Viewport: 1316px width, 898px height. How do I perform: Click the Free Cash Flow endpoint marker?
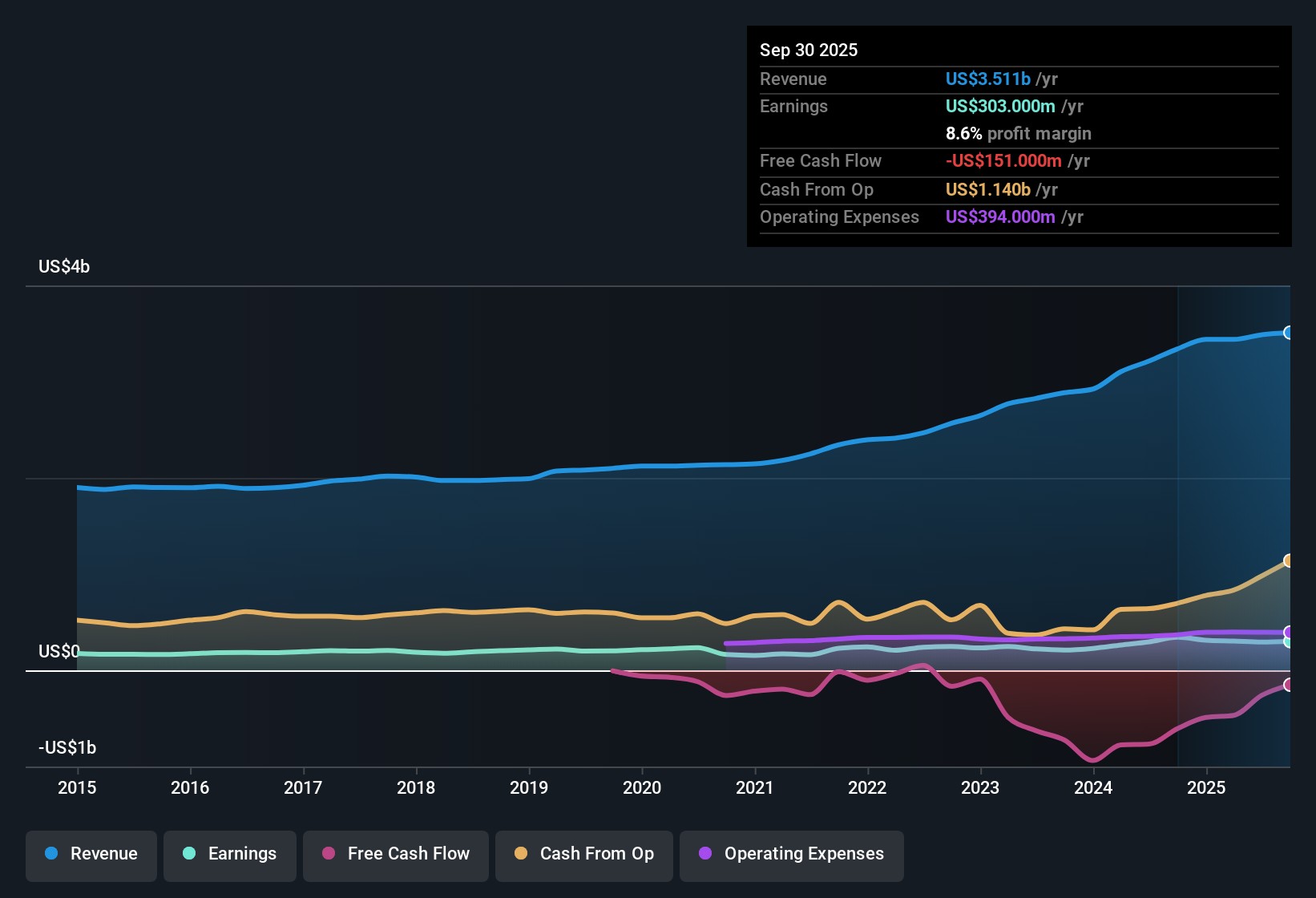(1289, 686)
